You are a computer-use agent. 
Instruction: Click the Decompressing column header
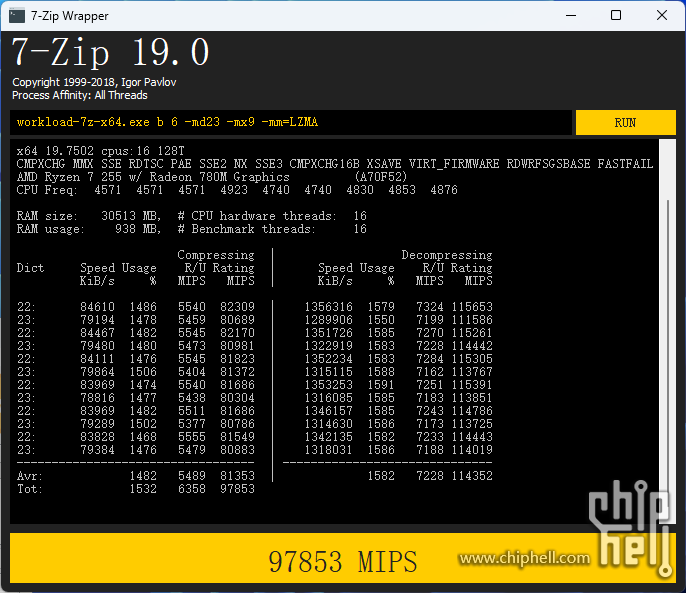pyautogui.click(x=446, y=255)
